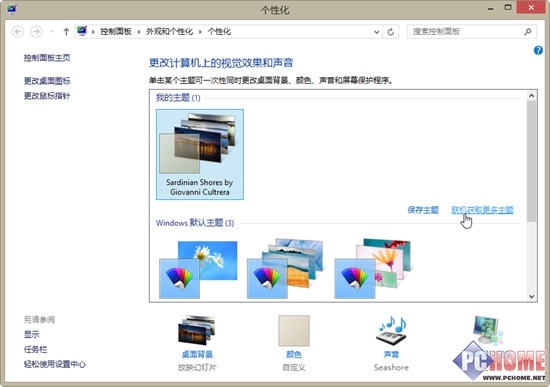Click 联机获取更多主题 link
Image resolution: width=550 pixels, height=387 pixels.
(482, 210)
